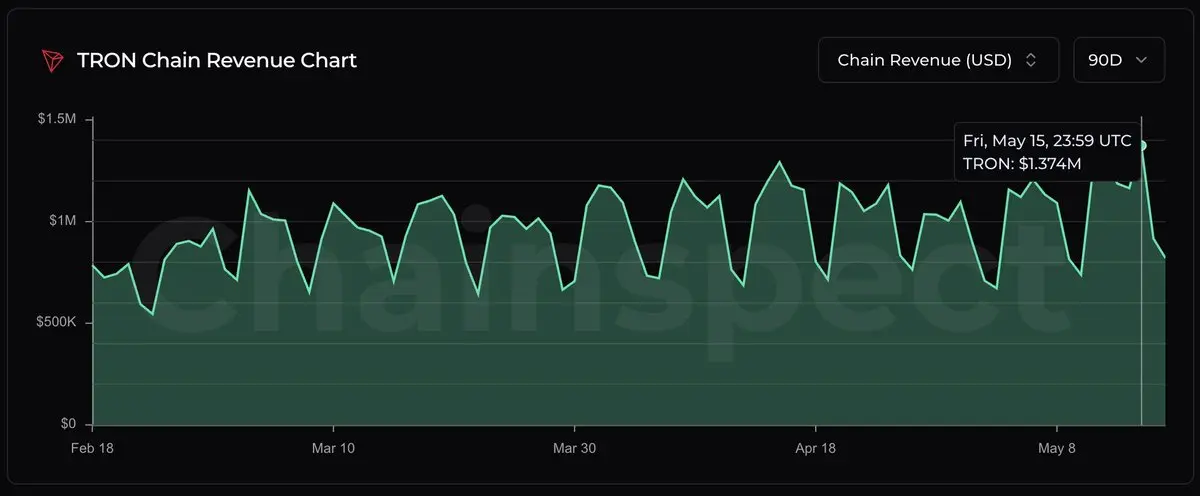The height and width of the screenshot is (496, 1200).
Task: Click the up-down chevron beside Chain Revenue
Action: (x=1030, y=60)
